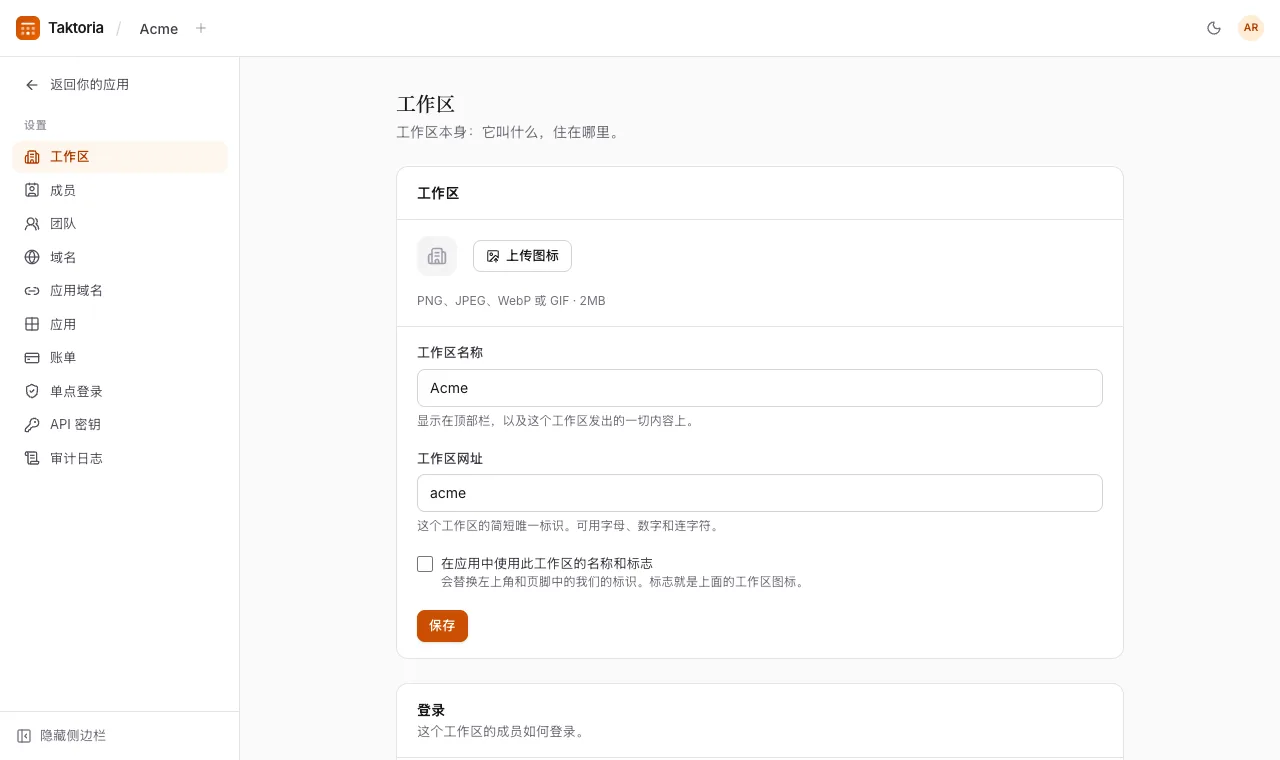Click the text PNG、JPEG、WebP 或 GIF · 2MB
The image size is (1280, 760).
pos(511,301)
